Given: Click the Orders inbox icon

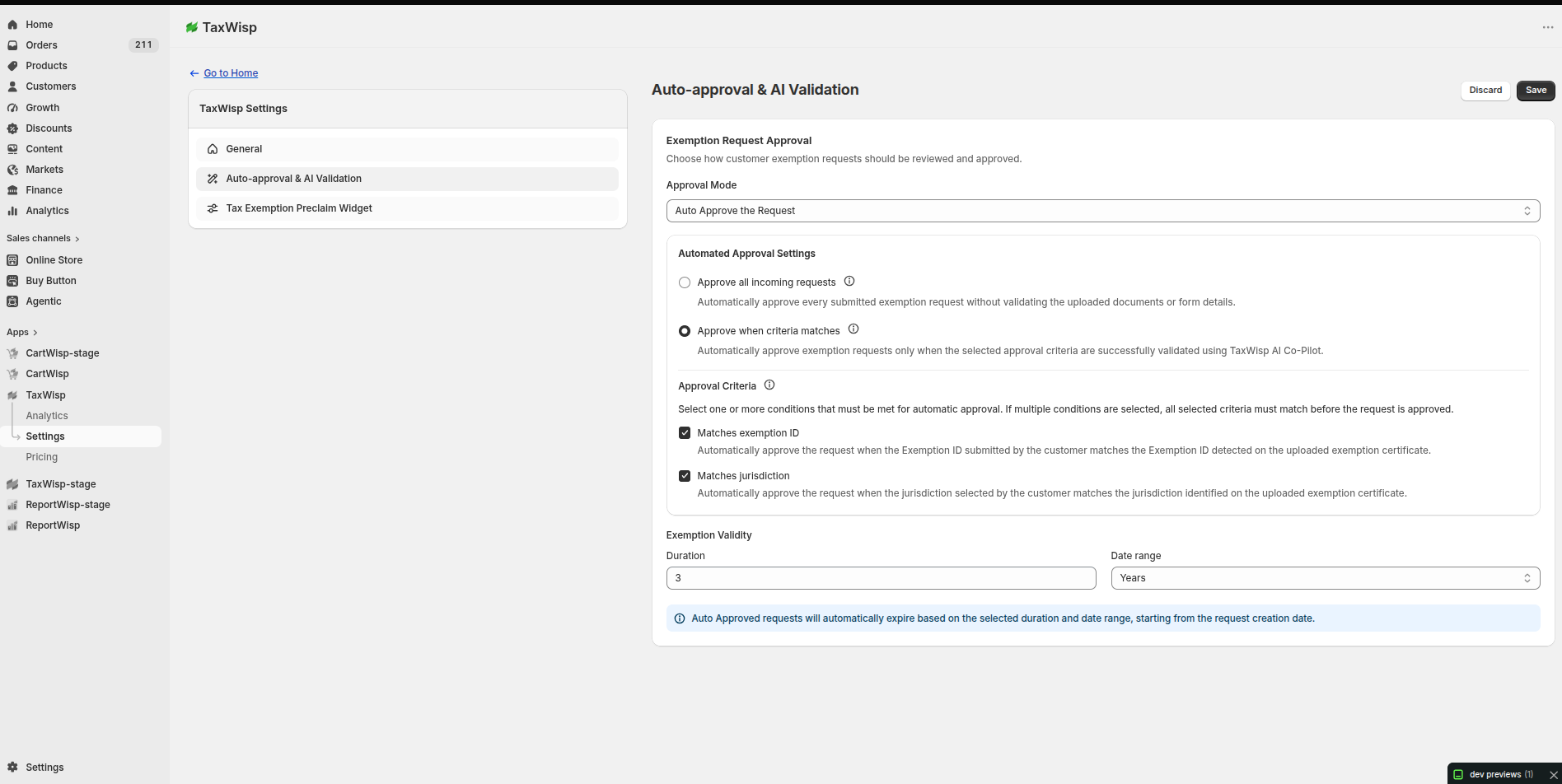Looking at the screenshot, I should (x=12, y=45).
